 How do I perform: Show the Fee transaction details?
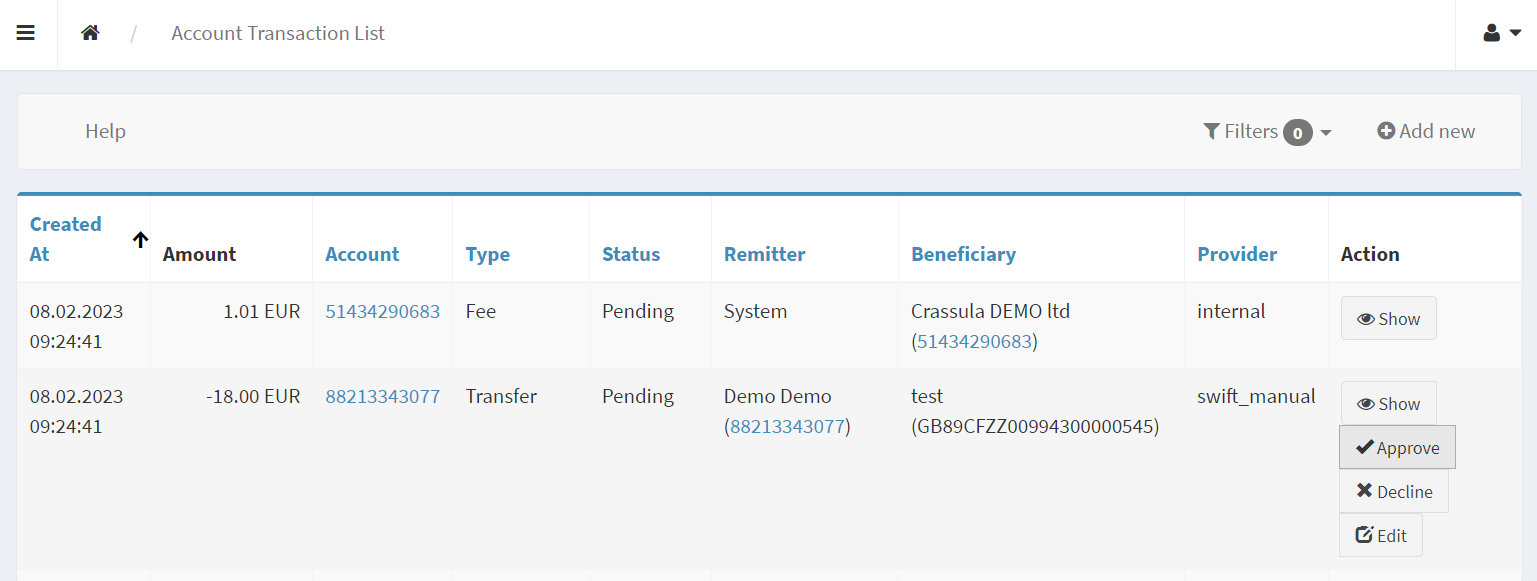pyautogui.click(x=1388, y=318)
